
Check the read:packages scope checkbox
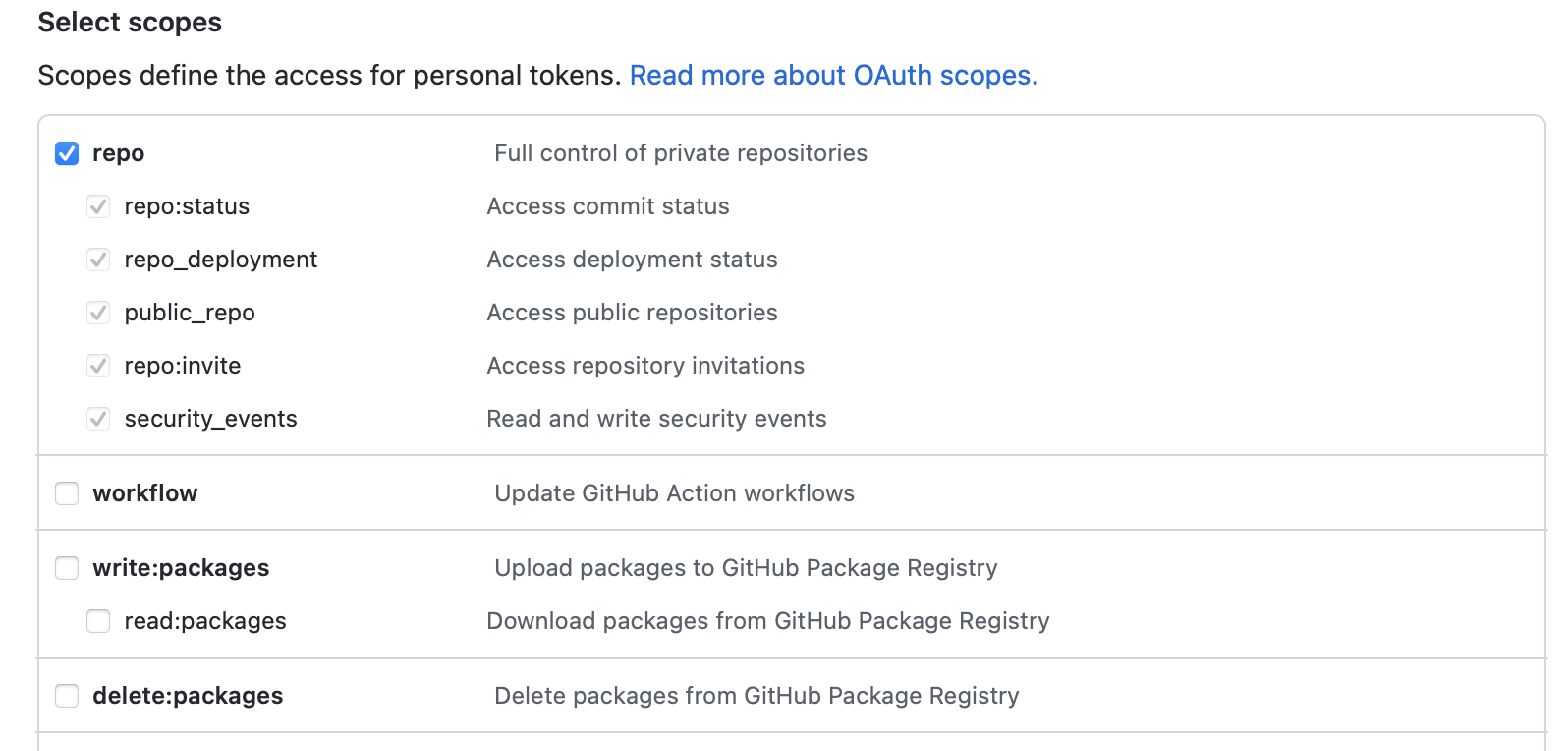98,621
